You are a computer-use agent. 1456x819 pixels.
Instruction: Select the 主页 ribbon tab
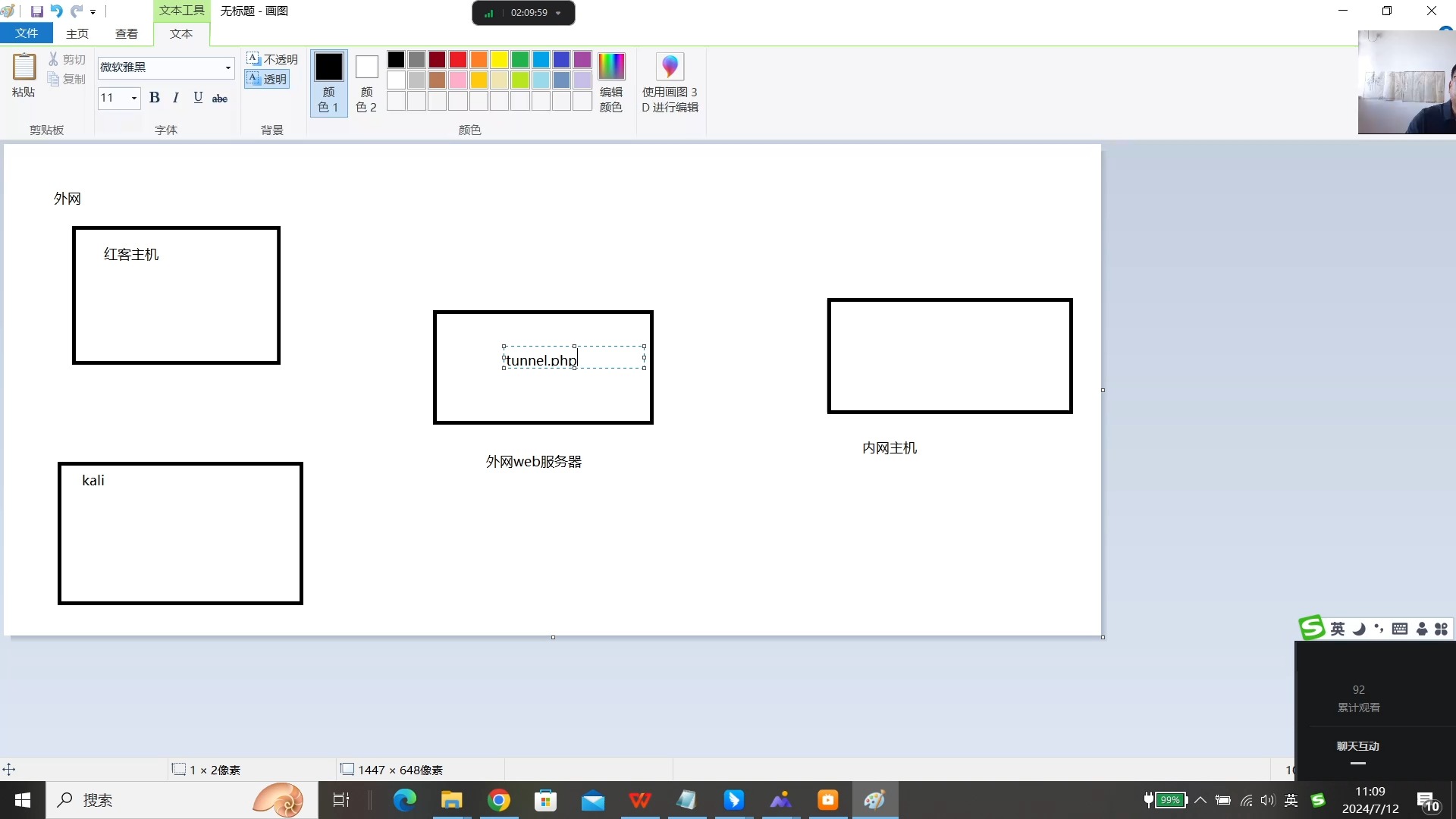pyautogui.click(x=77, y=33)
